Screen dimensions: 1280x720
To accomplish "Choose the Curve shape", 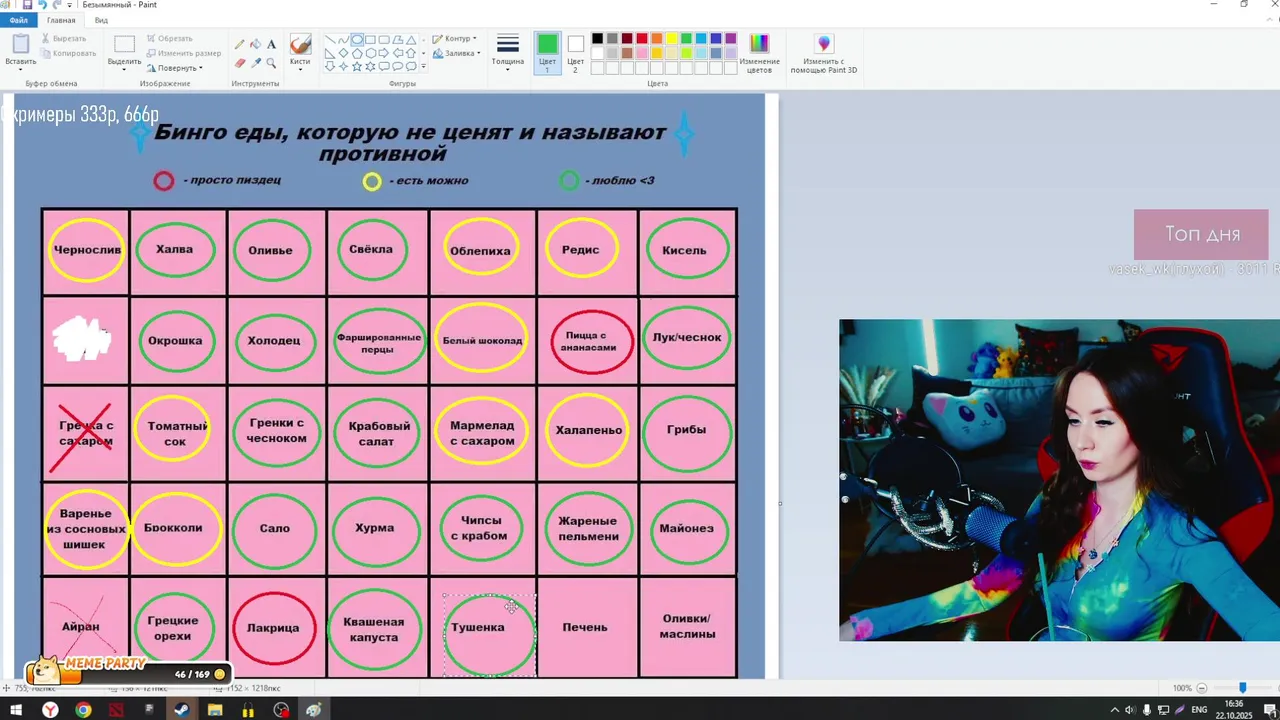I will click(344, 40).
